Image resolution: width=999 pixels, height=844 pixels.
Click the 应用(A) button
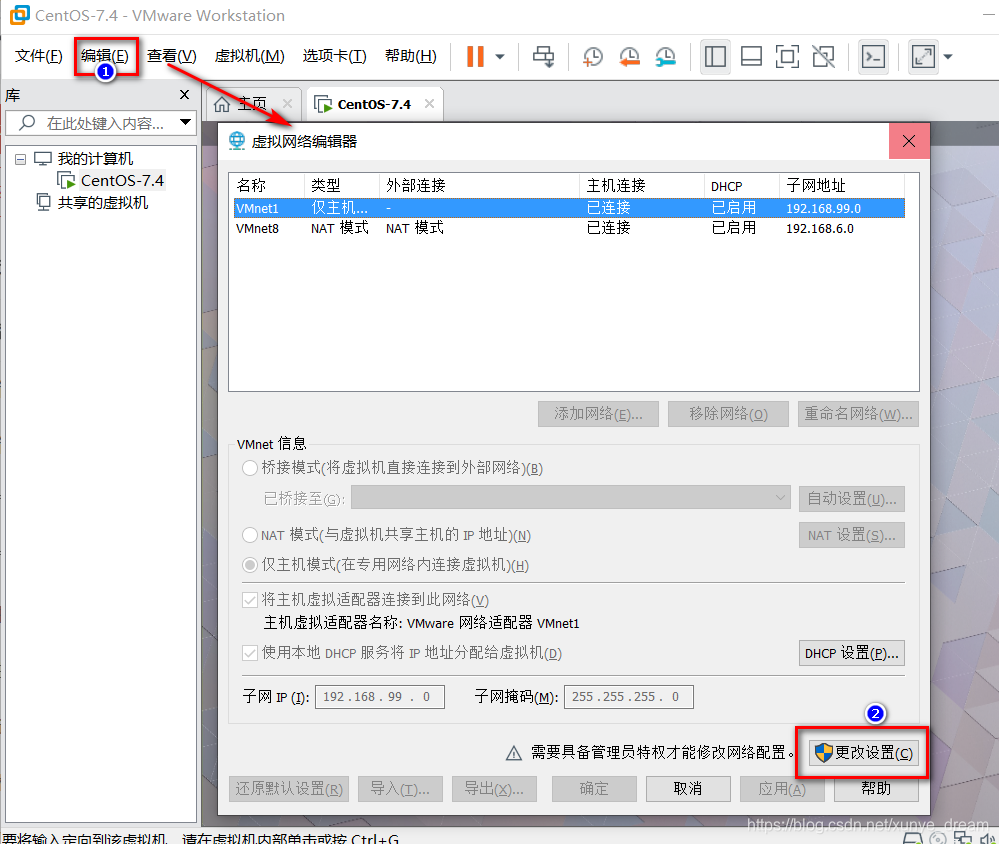coord(782,789)
